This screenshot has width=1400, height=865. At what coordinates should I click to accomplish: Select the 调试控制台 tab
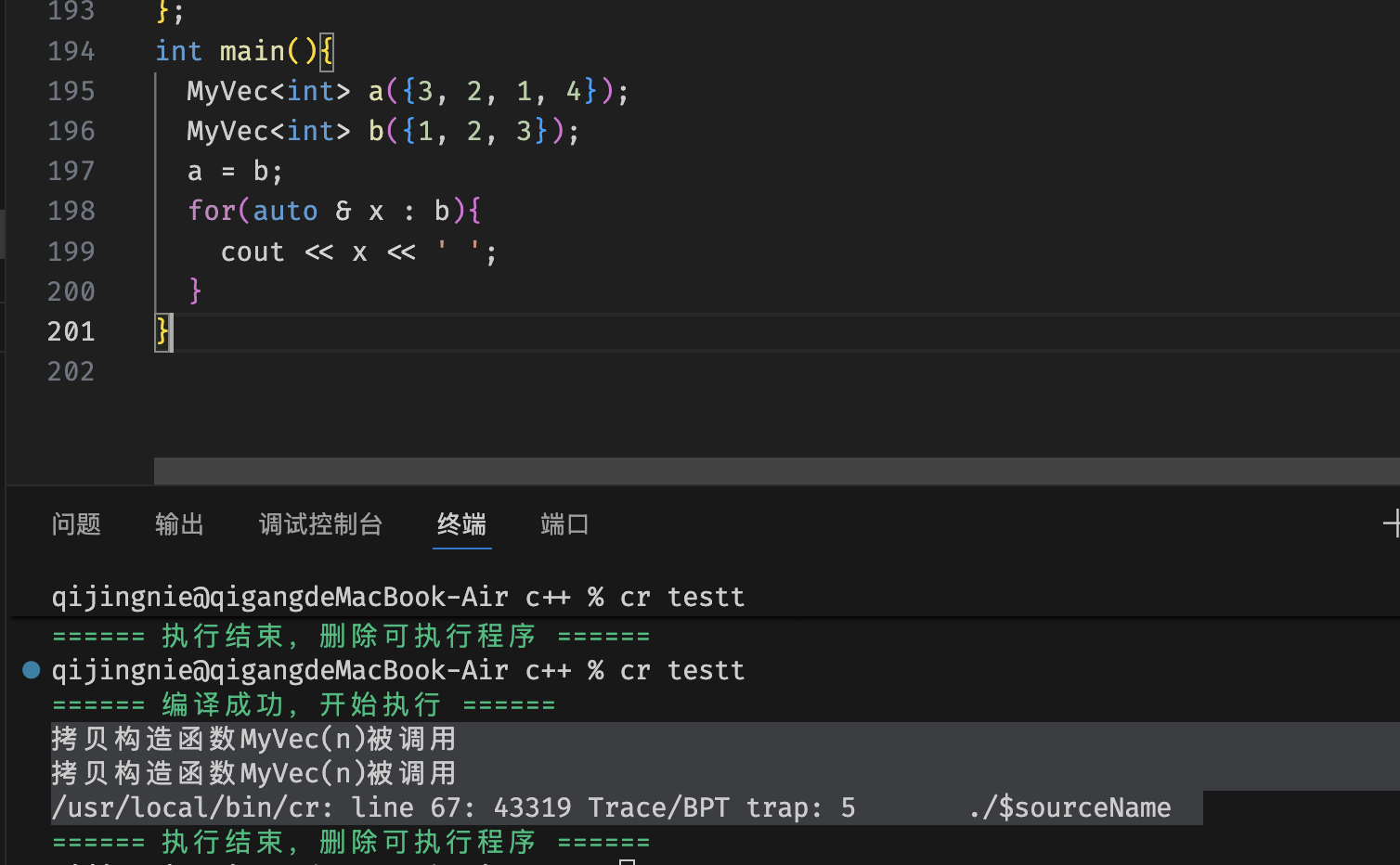tap(320, 524)
